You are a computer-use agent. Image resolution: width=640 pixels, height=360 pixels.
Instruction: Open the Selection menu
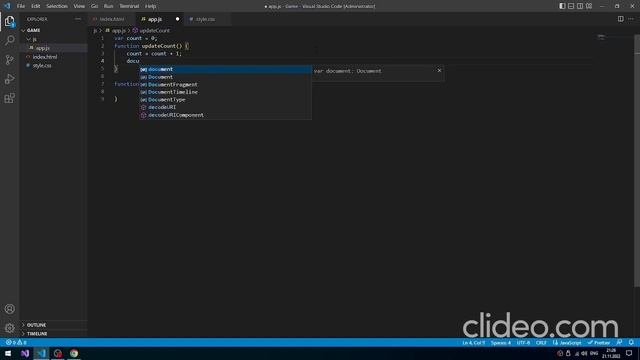[57, 6]
